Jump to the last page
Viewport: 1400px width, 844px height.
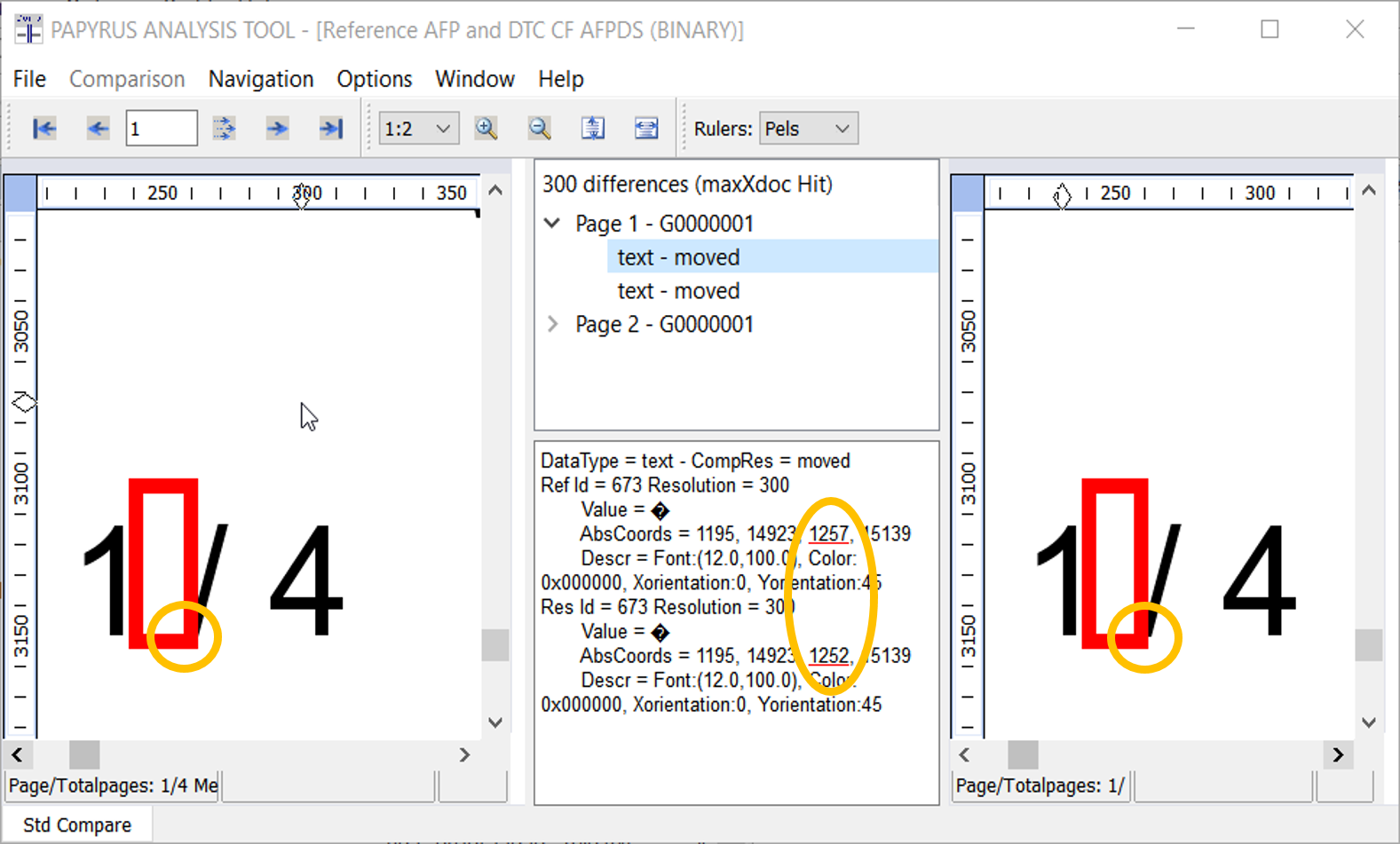[x=330, y=129]
